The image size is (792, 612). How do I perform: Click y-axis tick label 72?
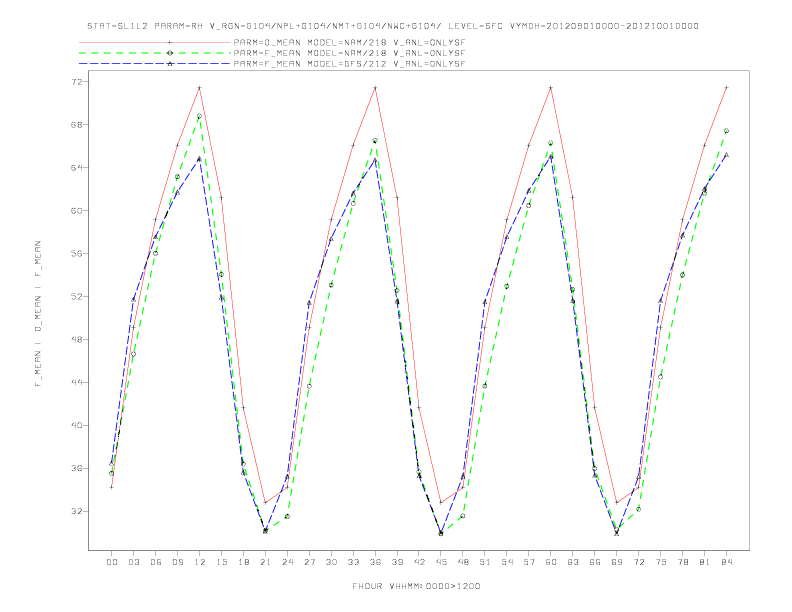(x=78, y=82)
